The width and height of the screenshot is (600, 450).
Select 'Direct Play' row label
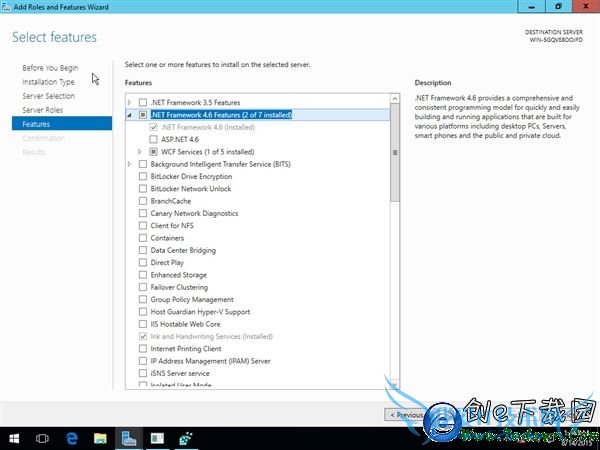(167, 262)
